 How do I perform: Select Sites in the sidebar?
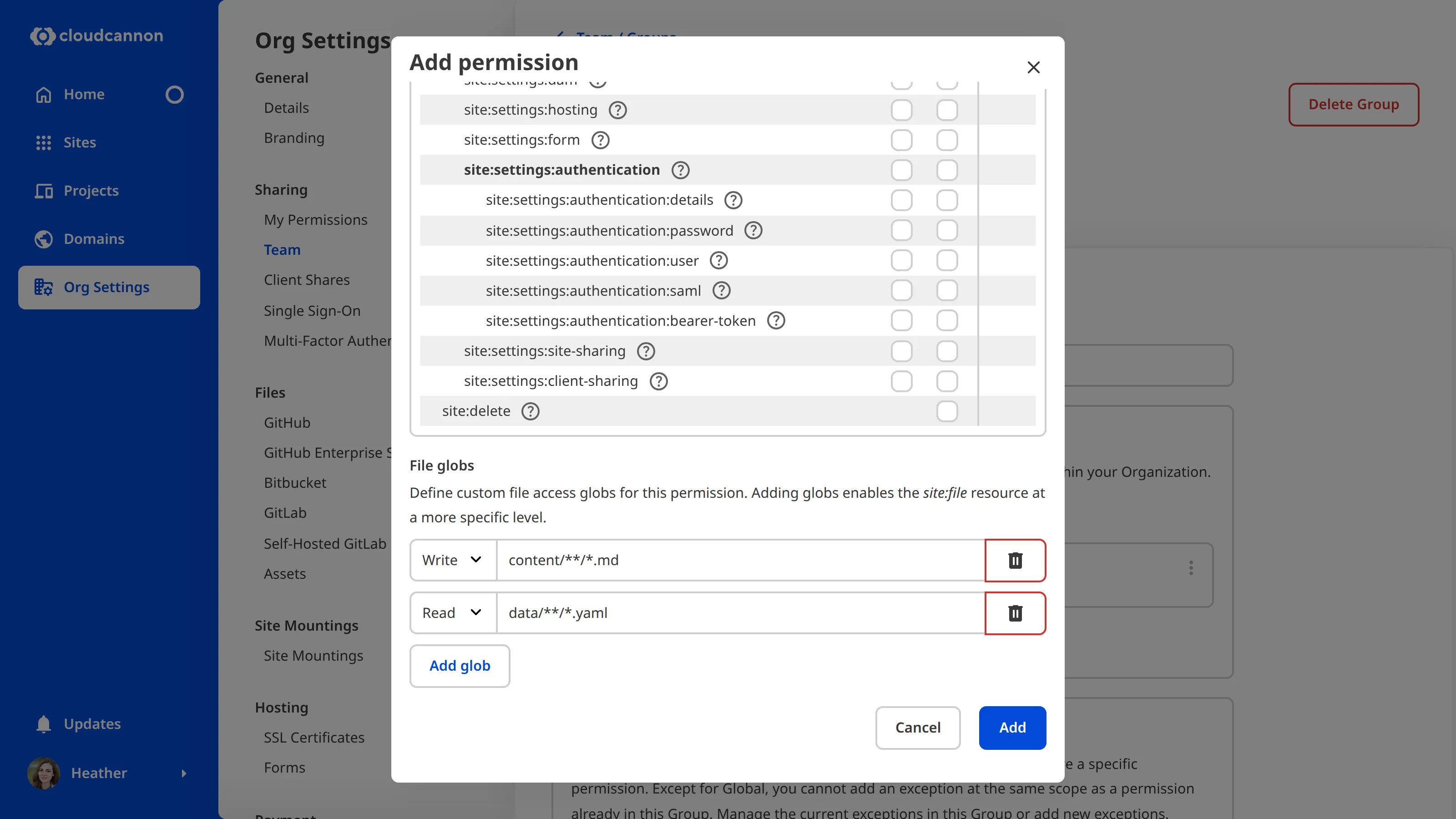(x=79, y=142)
